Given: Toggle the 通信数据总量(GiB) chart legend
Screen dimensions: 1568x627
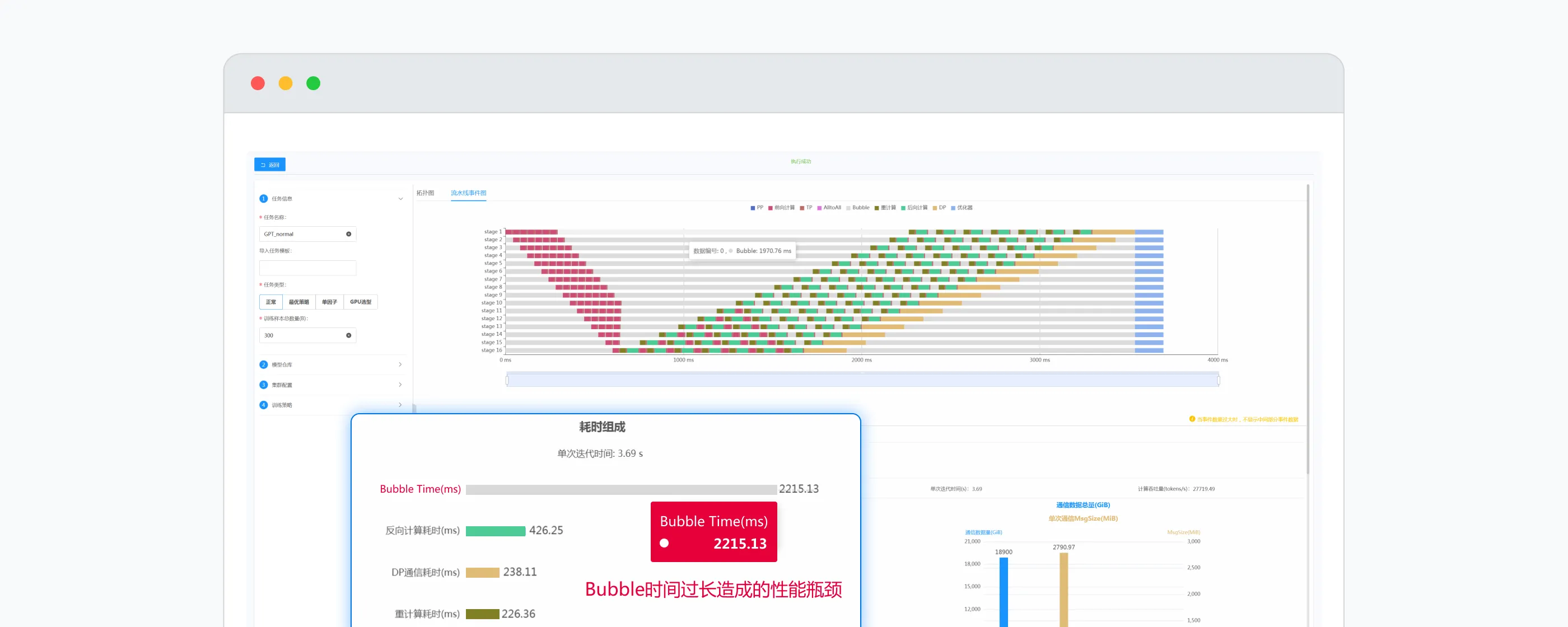Looking at the screenshot, I should click(x=1083, y=504).
